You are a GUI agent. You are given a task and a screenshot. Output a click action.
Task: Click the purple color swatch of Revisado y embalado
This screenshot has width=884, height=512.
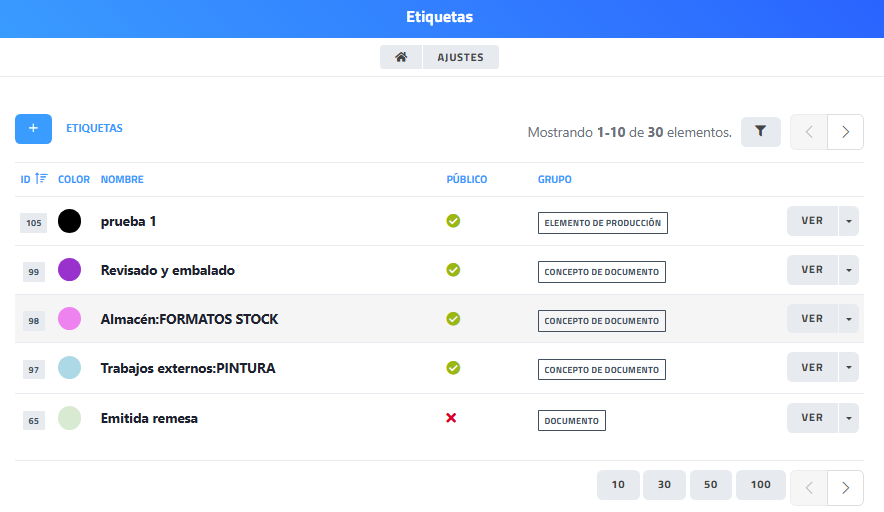tap(69, 270)
